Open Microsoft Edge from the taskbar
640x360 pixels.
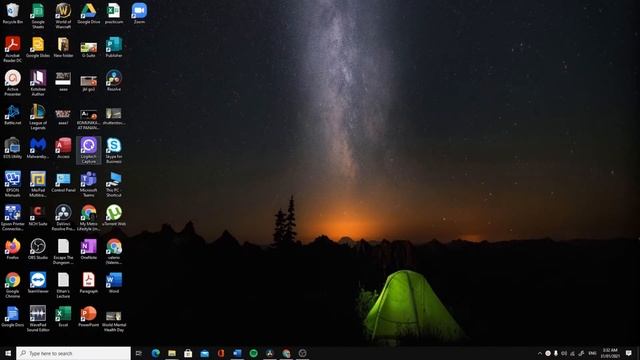156,353
